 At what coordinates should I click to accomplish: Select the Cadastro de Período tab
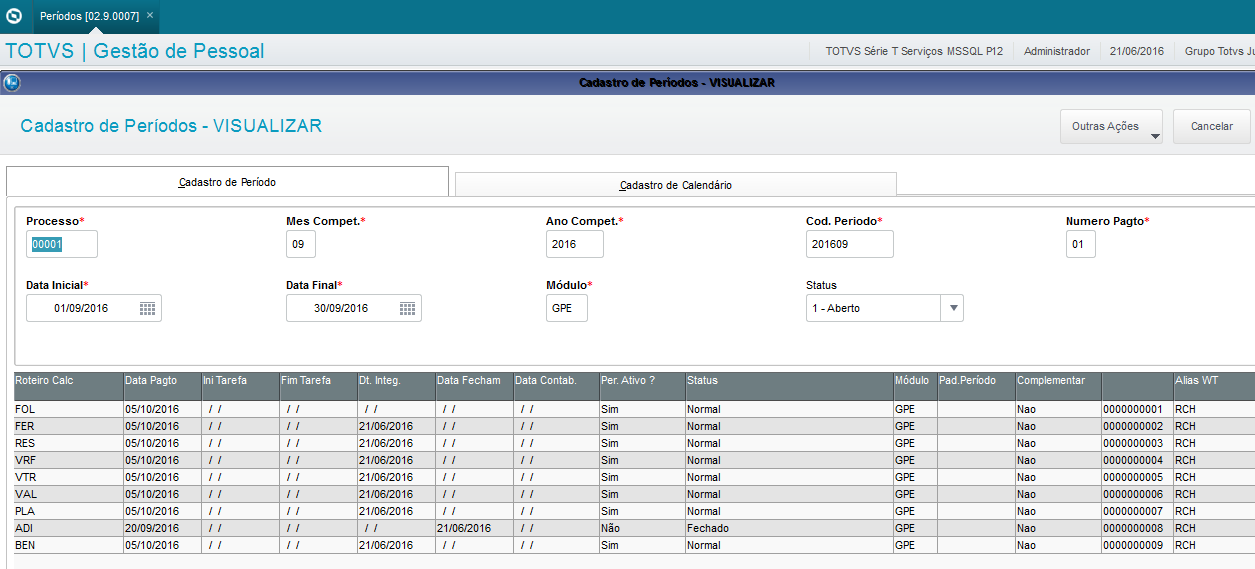pos(227,182)
